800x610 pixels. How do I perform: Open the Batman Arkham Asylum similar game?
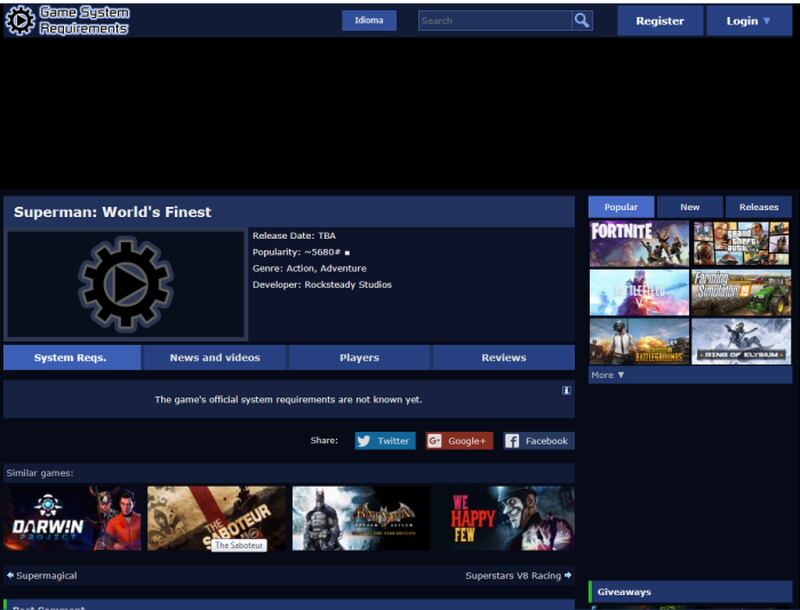[361, 518]
